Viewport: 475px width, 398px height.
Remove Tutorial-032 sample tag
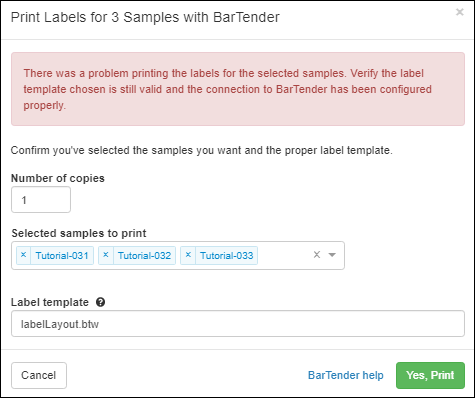pos(106,255)
